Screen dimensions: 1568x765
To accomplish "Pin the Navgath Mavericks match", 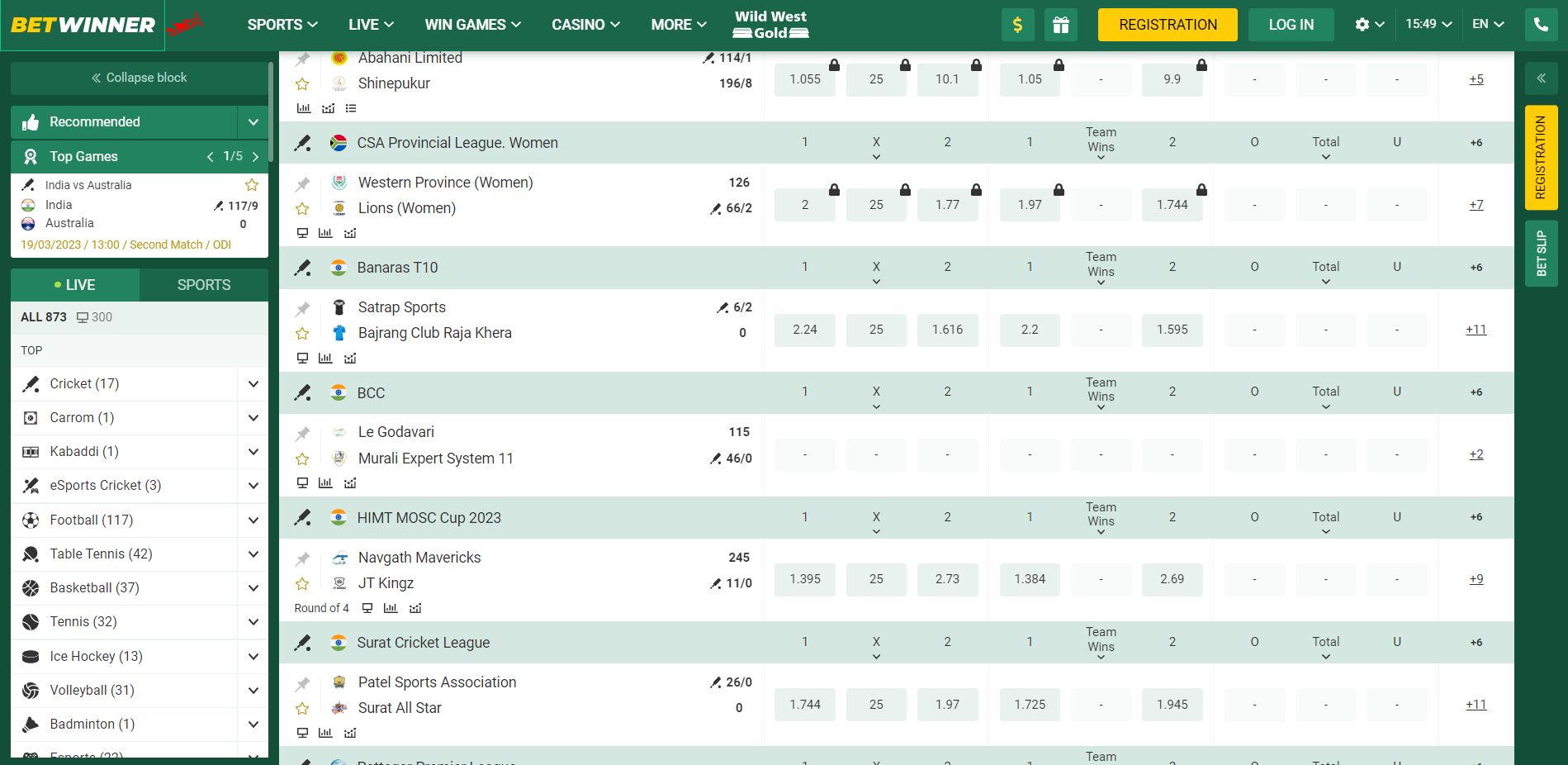I will (303, 559).
